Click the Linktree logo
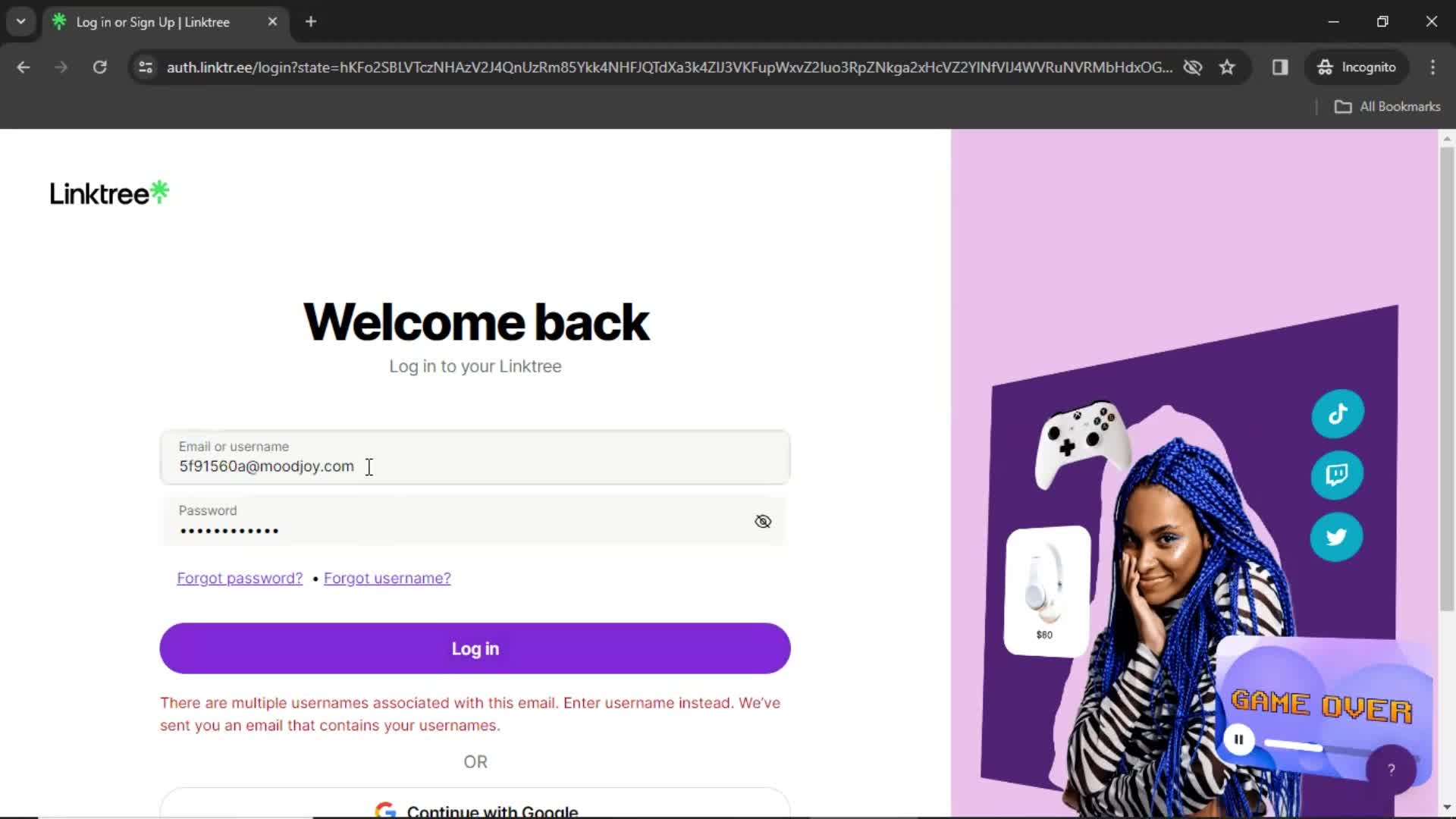Viewport: 1456px width, 819px height. click(x=109, y=193)
